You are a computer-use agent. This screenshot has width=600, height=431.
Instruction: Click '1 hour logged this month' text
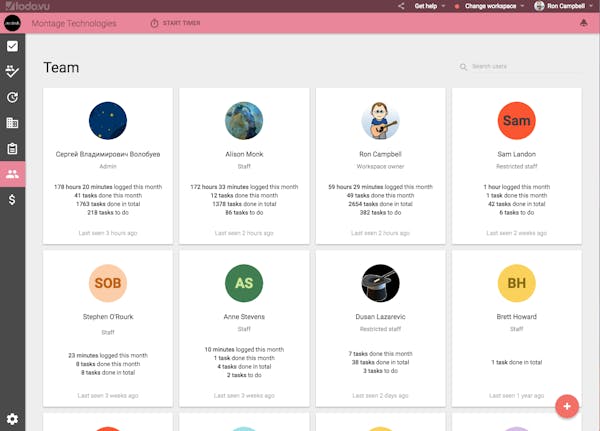click(517, 187)
